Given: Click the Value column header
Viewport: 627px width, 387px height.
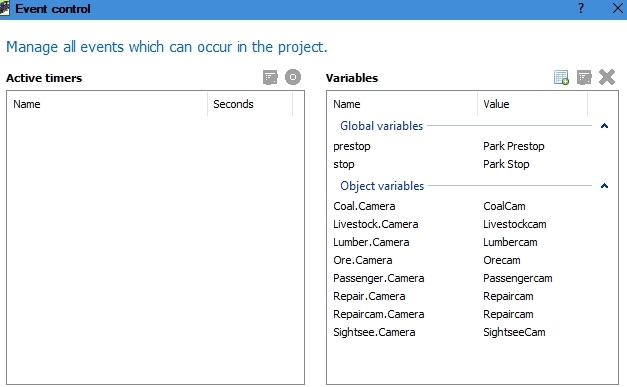Looking at the screenshot, I should click(x=532, y=104).
